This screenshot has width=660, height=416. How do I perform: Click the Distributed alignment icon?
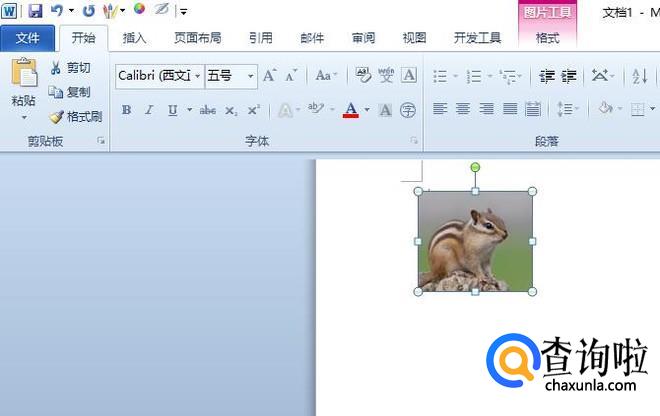[x=533, y=109]
